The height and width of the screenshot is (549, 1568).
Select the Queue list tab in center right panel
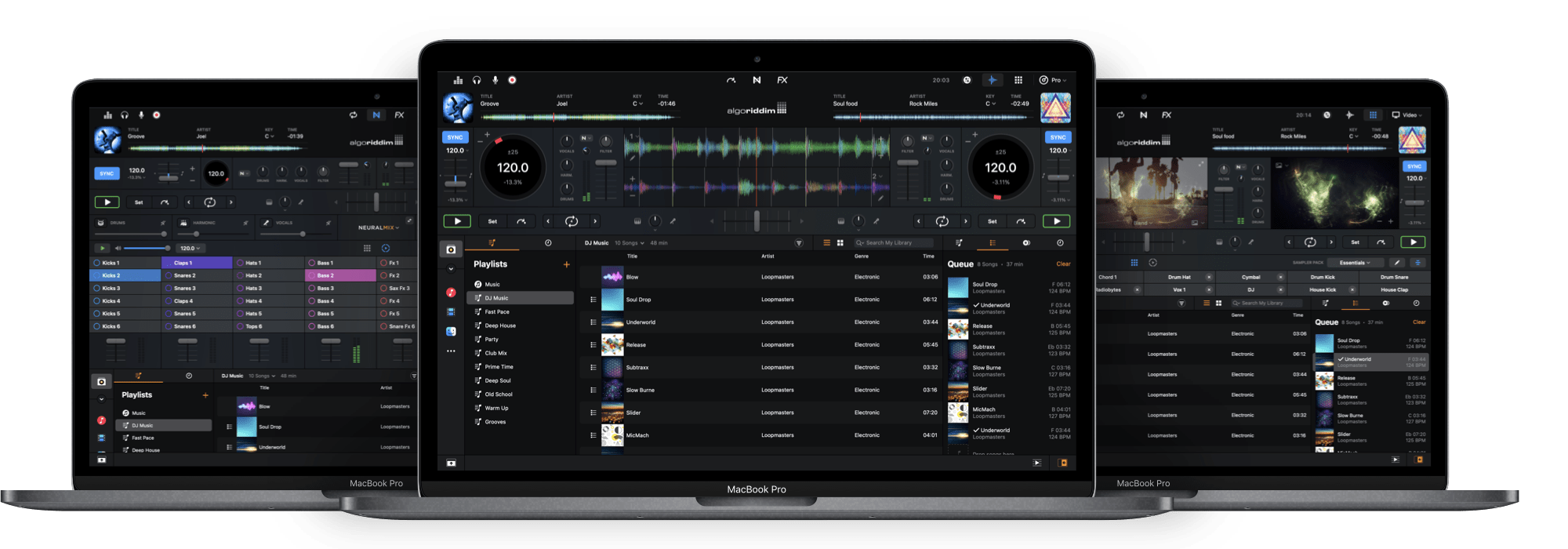(993, 243)
